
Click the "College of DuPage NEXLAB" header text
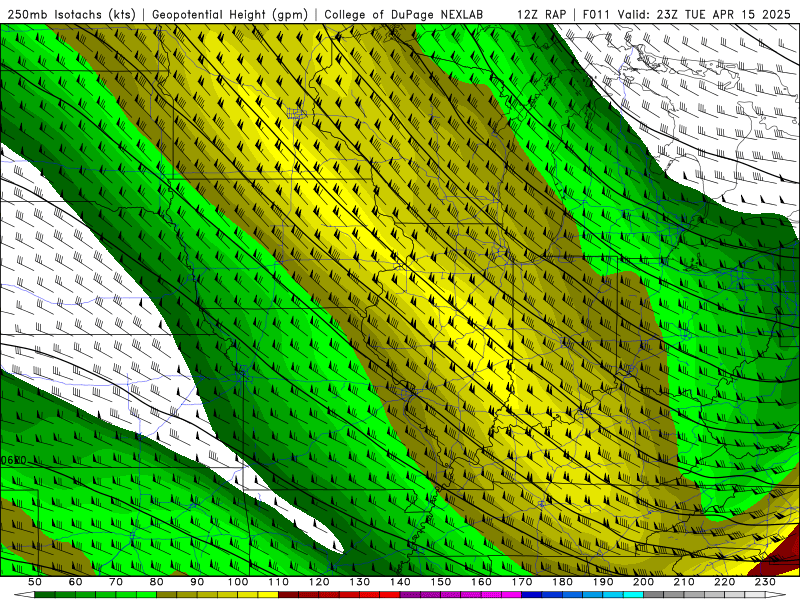404,14
